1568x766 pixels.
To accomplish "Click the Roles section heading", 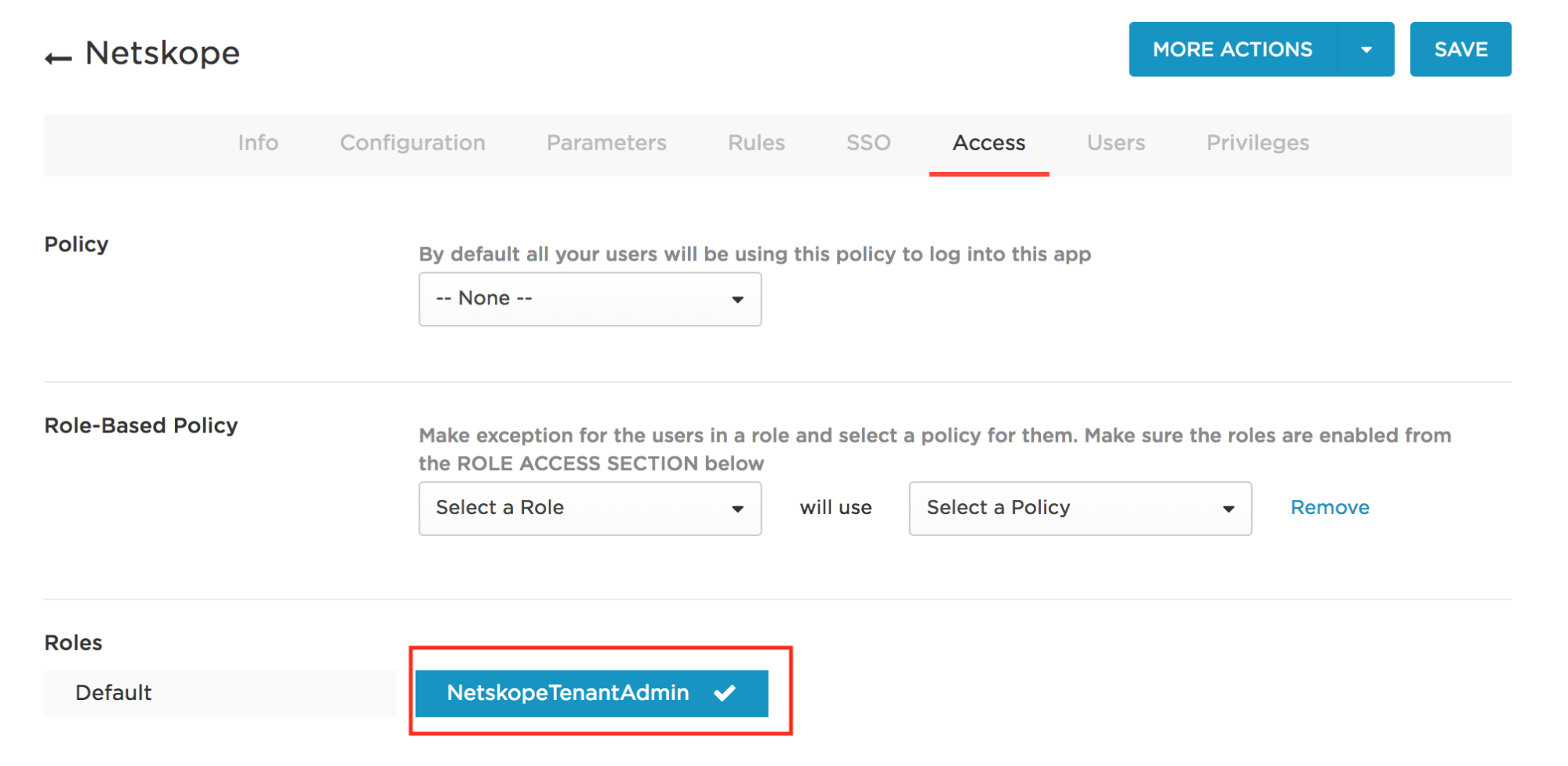I will tap(73, 643).
